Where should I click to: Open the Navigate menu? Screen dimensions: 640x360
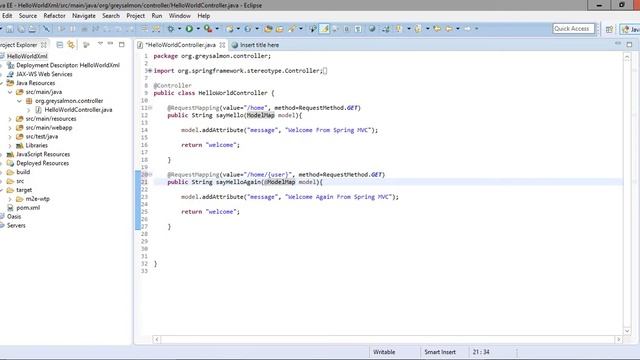84,16
